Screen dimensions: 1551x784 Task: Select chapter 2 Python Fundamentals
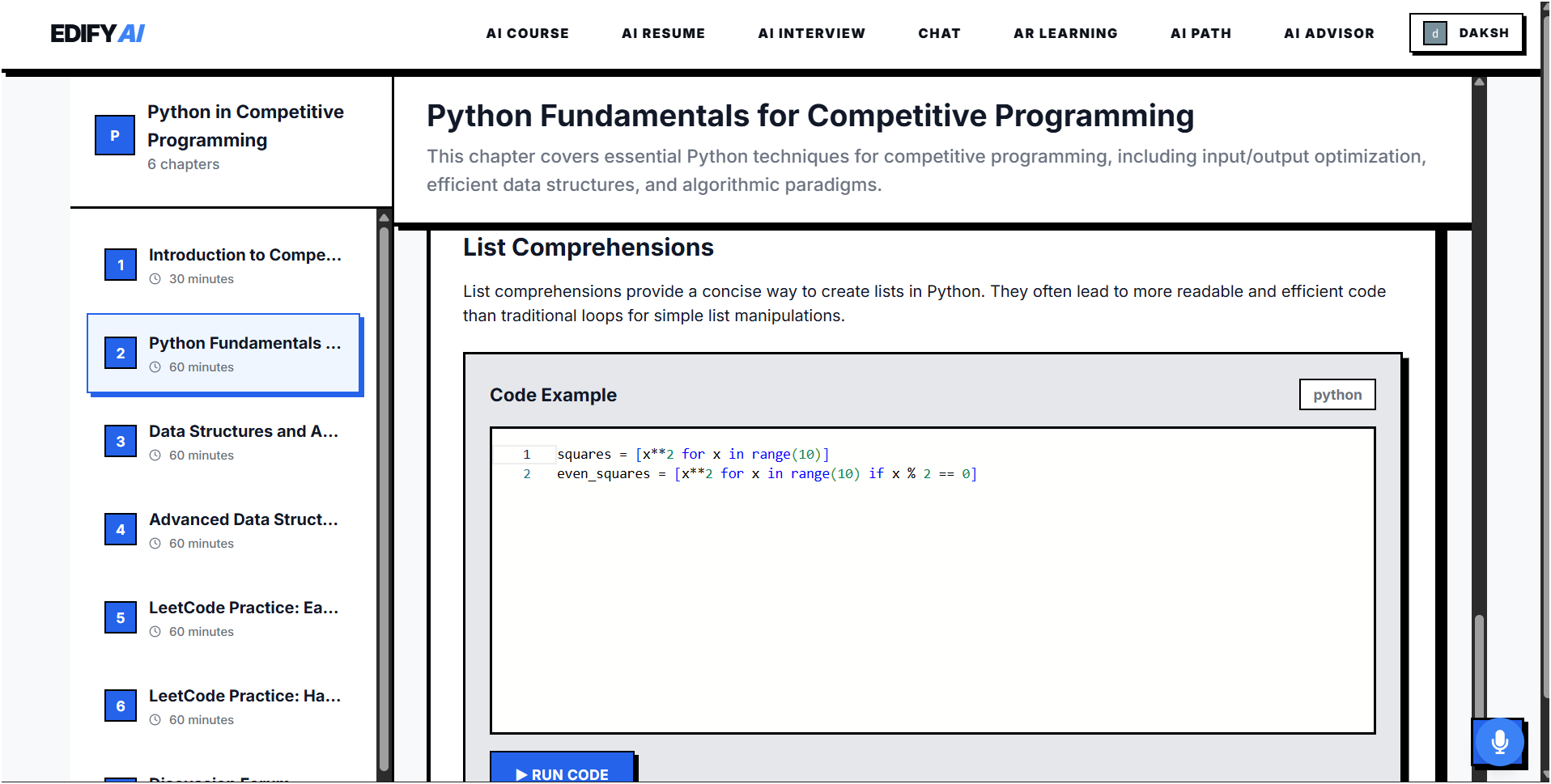pos(223,354)
